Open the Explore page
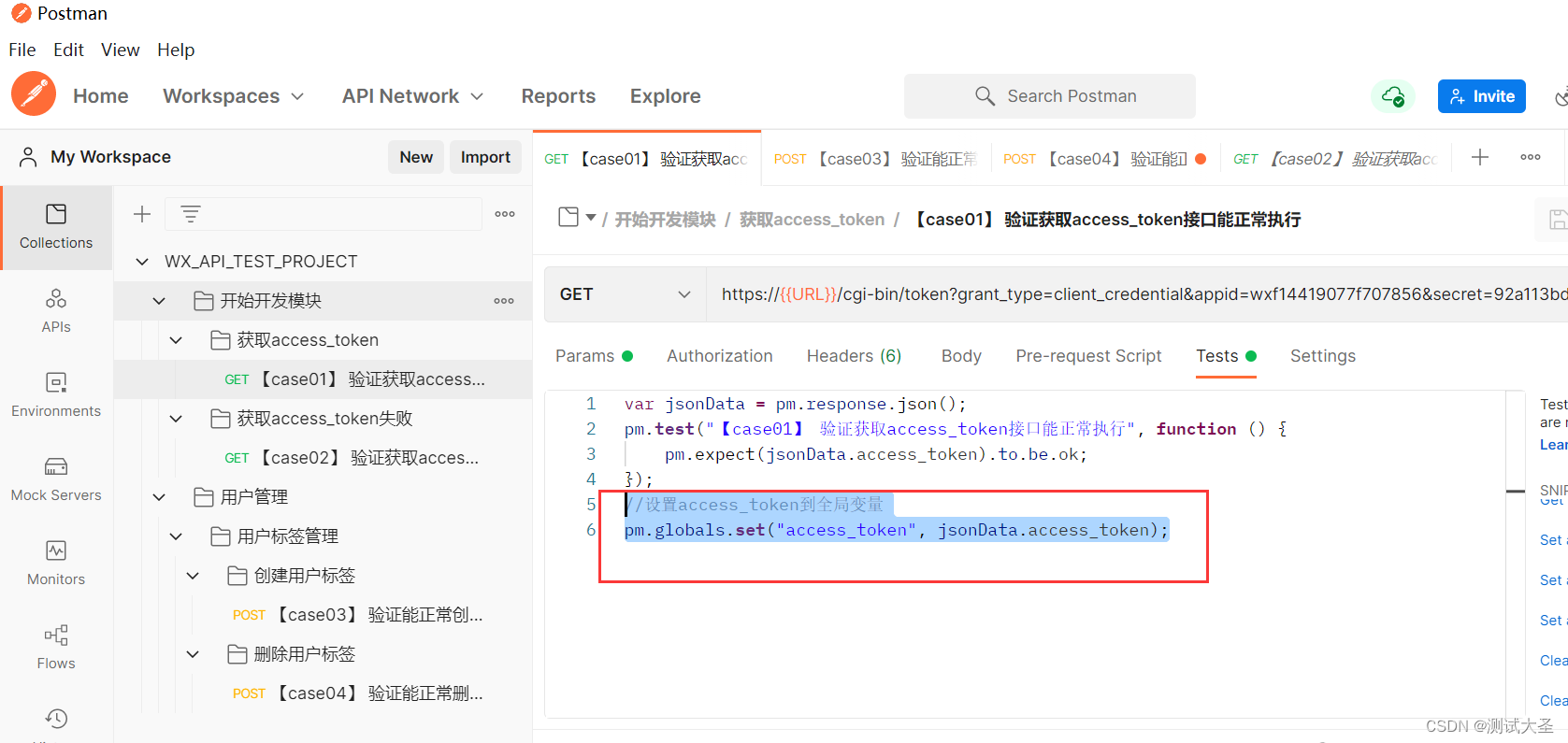The image size is (1568, 743). [666, 96]
